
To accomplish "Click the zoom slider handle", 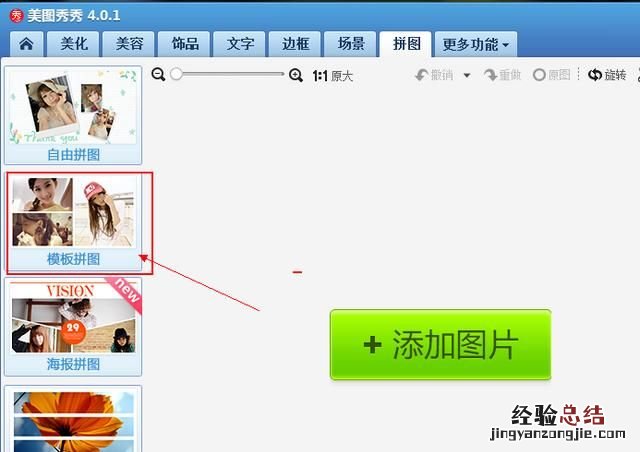I will (x=176, y=74).
